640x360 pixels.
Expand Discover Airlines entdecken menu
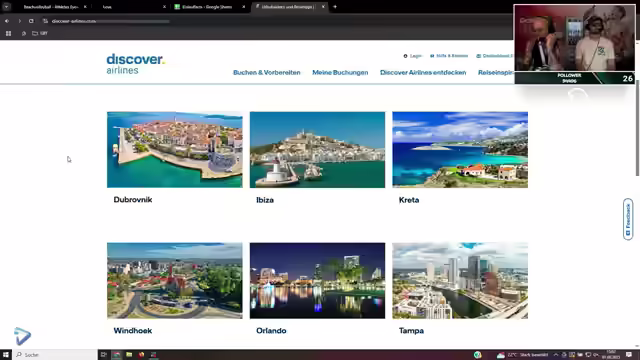pyautogui.click(x=423, y=73)
